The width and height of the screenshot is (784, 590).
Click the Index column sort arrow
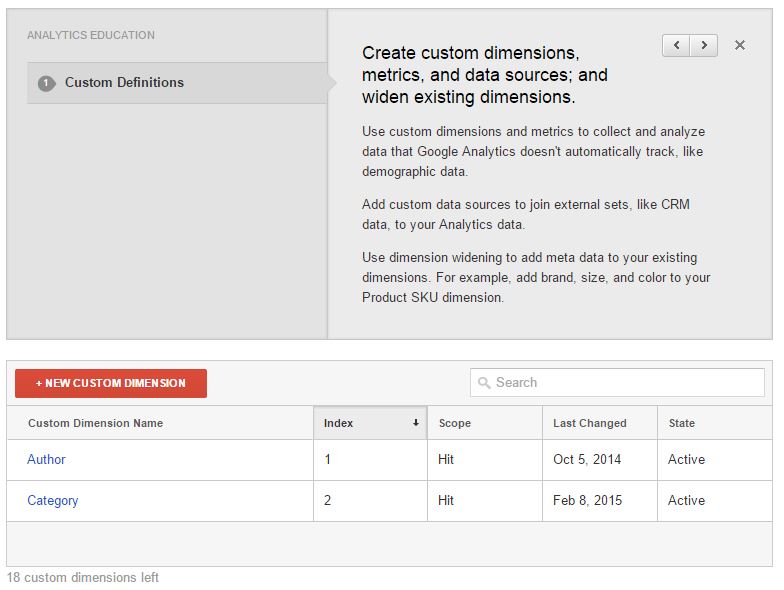pos(415,423)
